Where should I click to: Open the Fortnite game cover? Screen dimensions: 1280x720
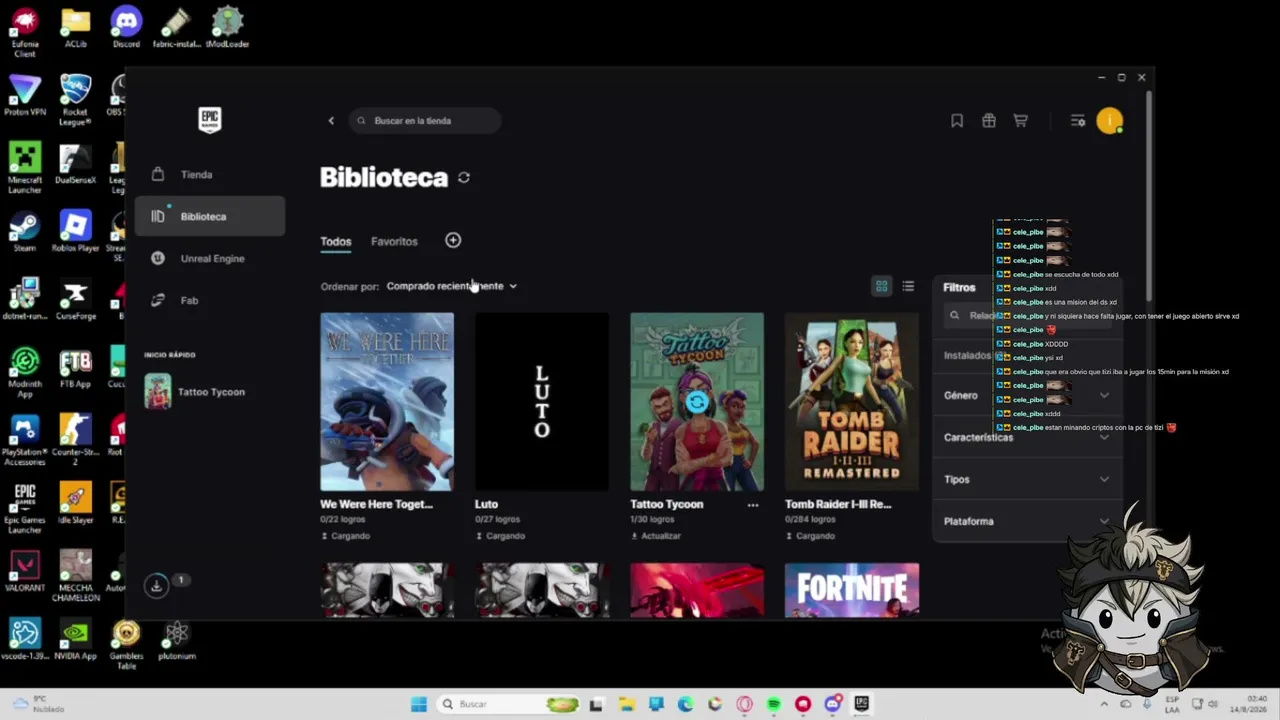coord(852,590)
